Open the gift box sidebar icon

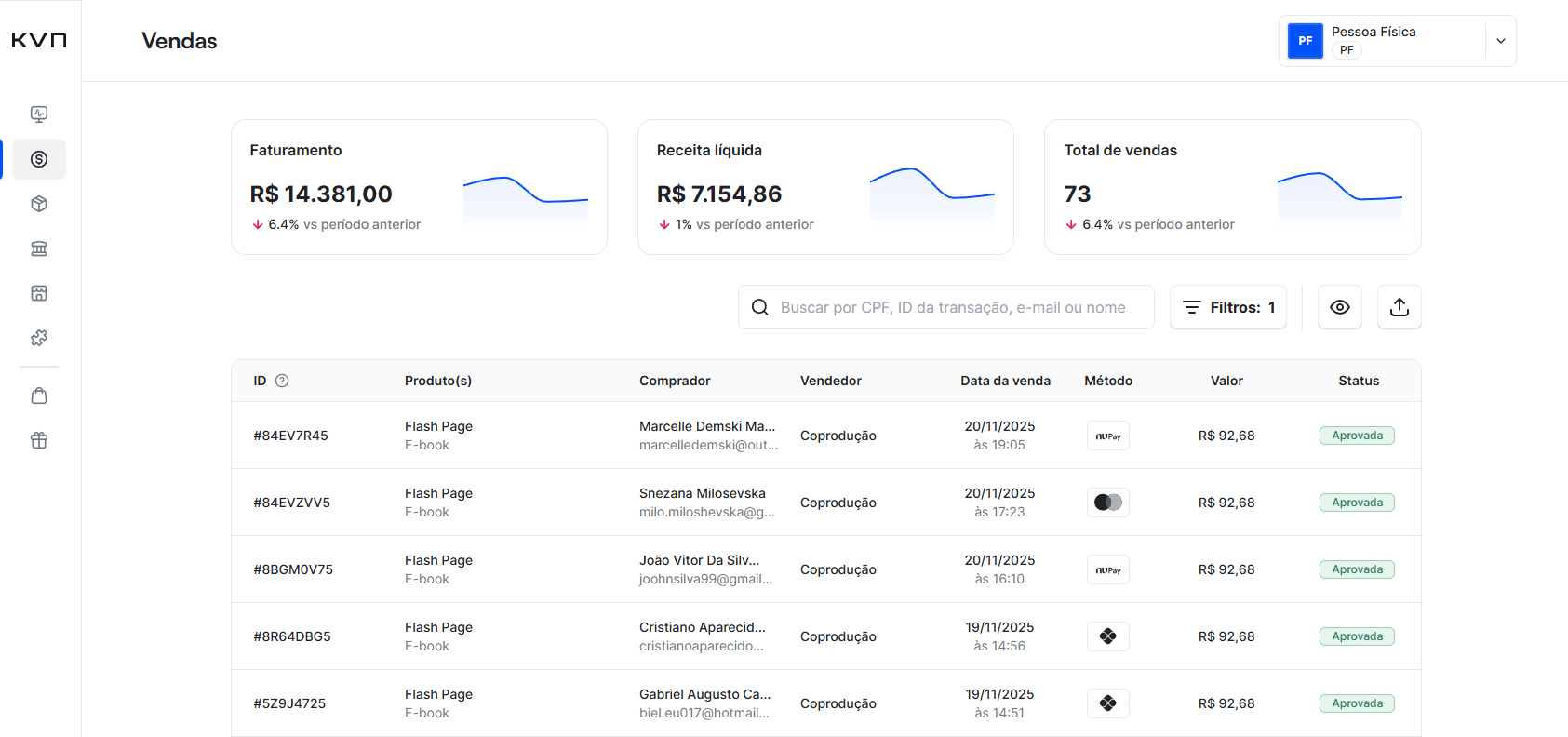point(39,440)
